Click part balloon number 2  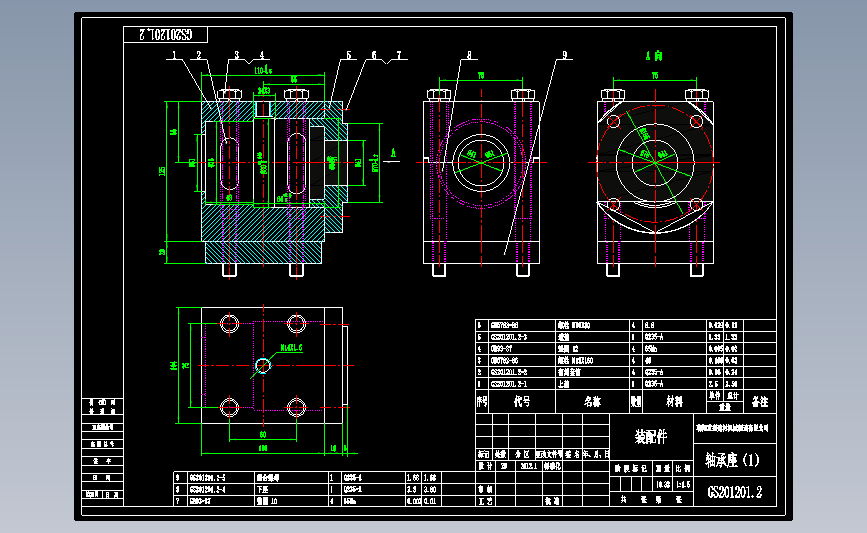coord(199,55)
